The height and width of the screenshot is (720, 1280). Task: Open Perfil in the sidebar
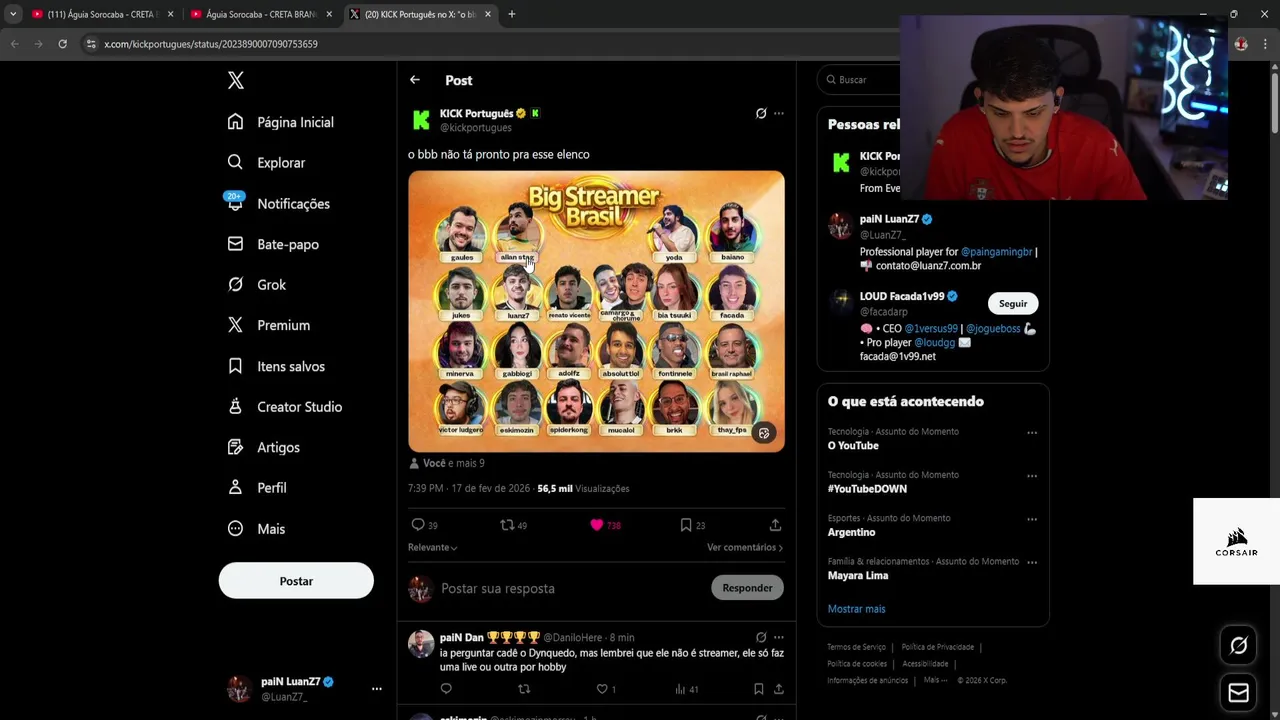(x=257, y=488)
